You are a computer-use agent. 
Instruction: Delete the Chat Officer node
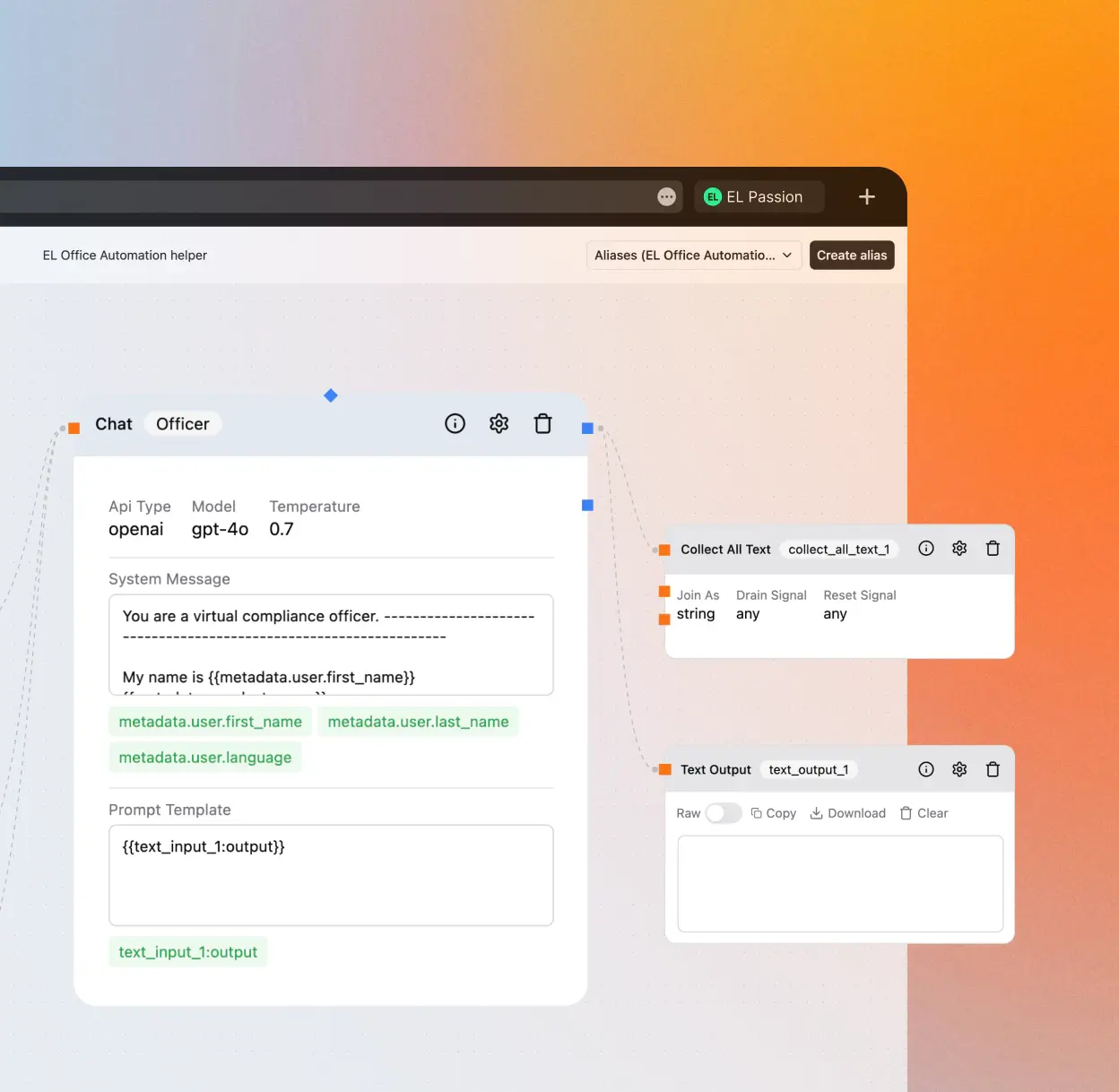point(542,423)
